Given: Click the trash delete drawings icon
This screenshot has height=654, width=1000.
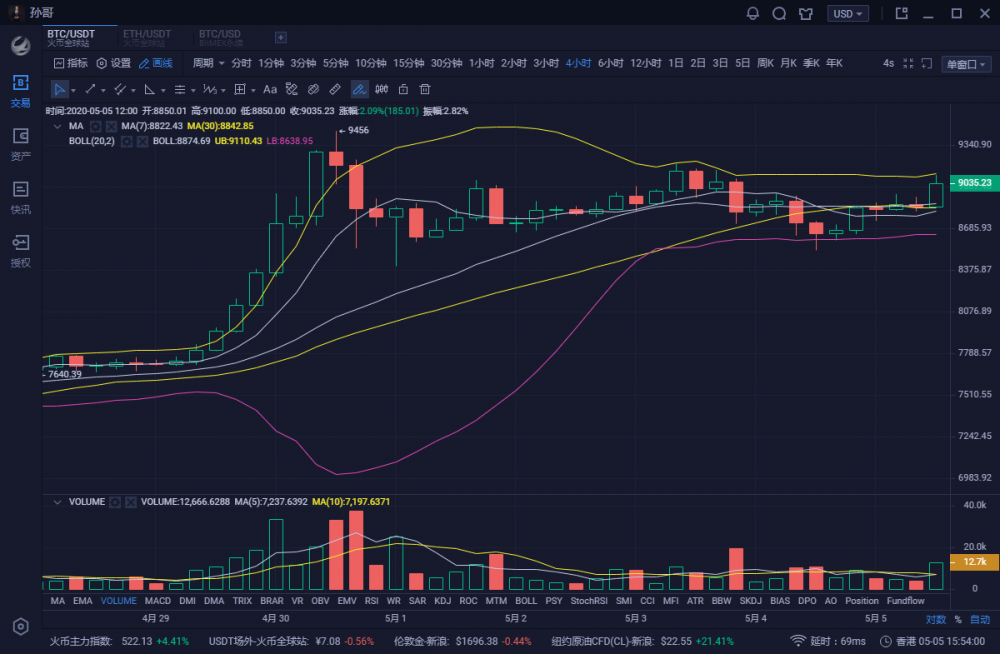Looking at the screenshot, I should pyautogui.click(x=425, y=89).
